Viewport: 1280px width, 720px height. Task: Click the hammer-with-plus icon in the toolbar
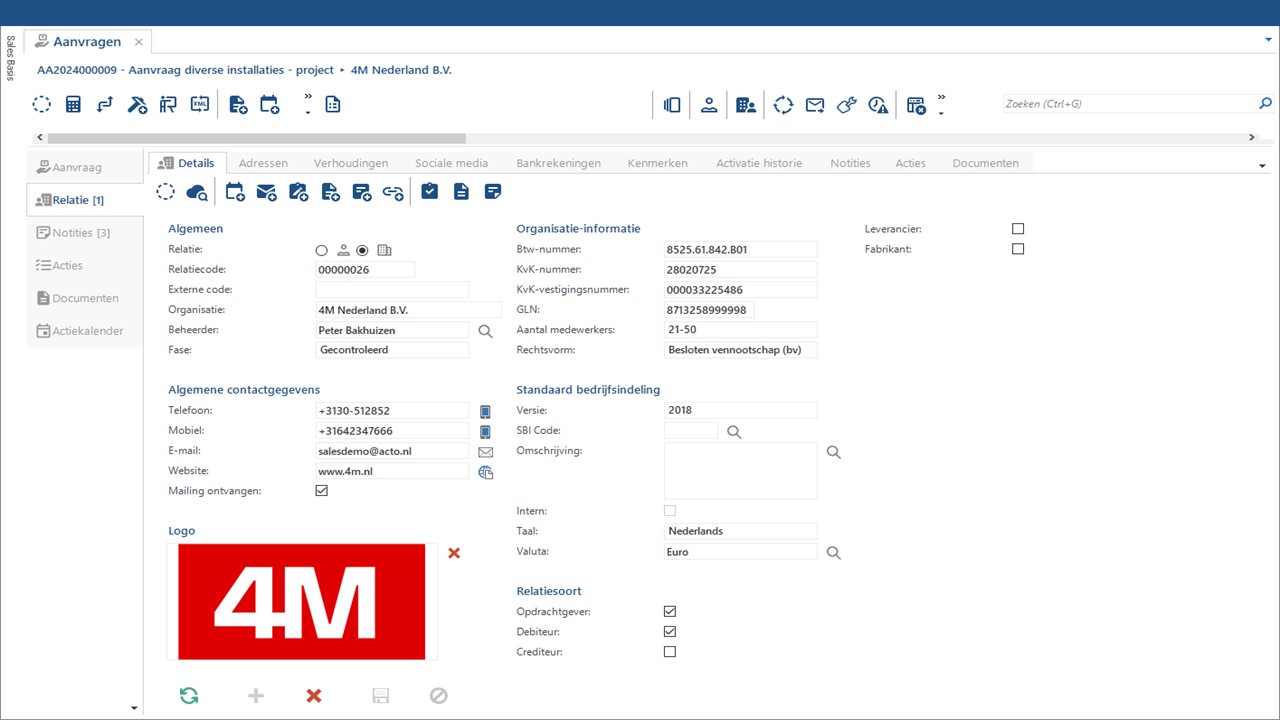[137, 104]
